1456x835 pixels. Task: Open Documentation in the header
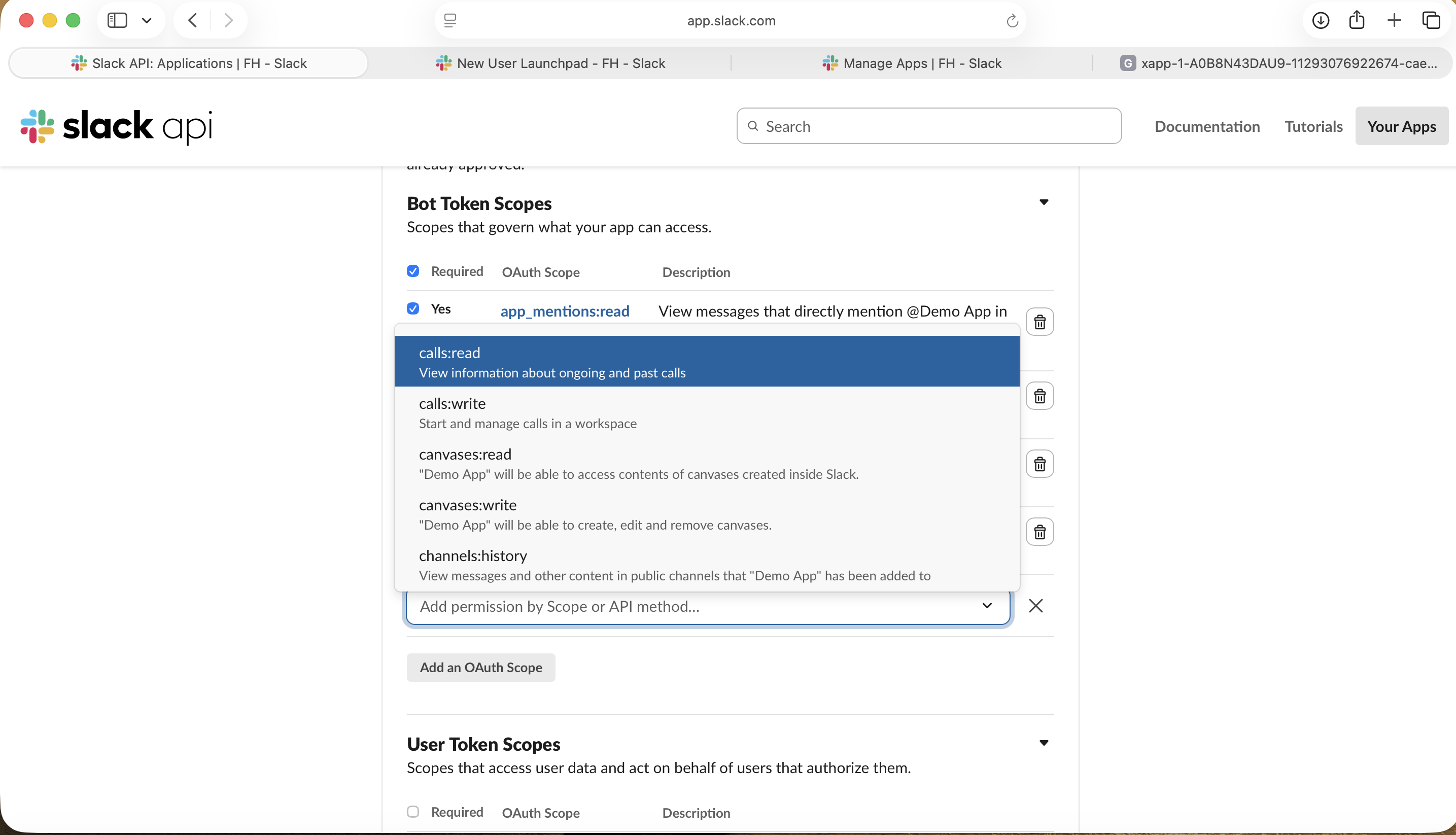point(1207,126)
